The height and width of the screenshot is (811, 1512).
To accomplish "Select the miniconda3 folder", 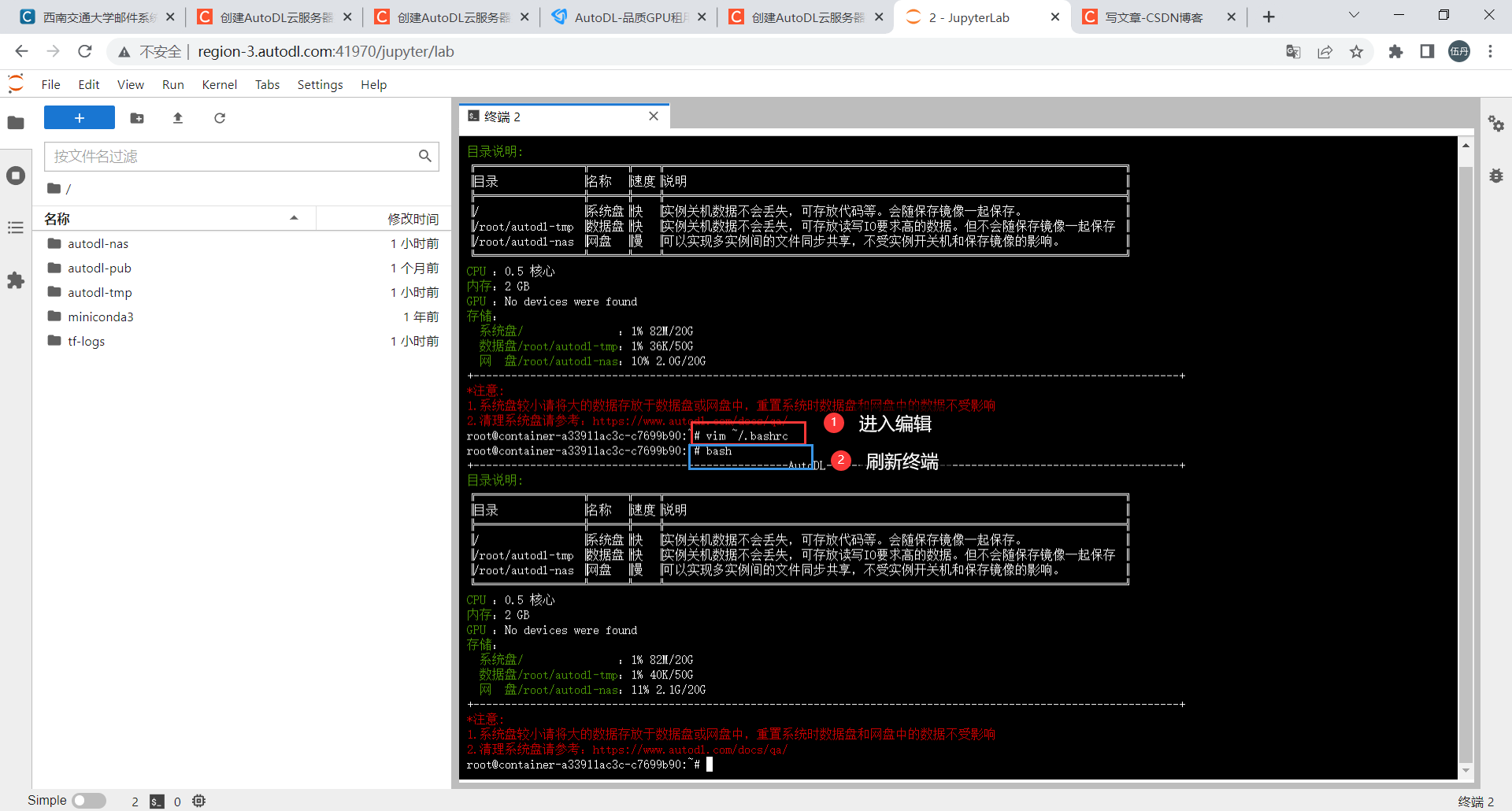I will pyautogui.click(x=243, y=317).
